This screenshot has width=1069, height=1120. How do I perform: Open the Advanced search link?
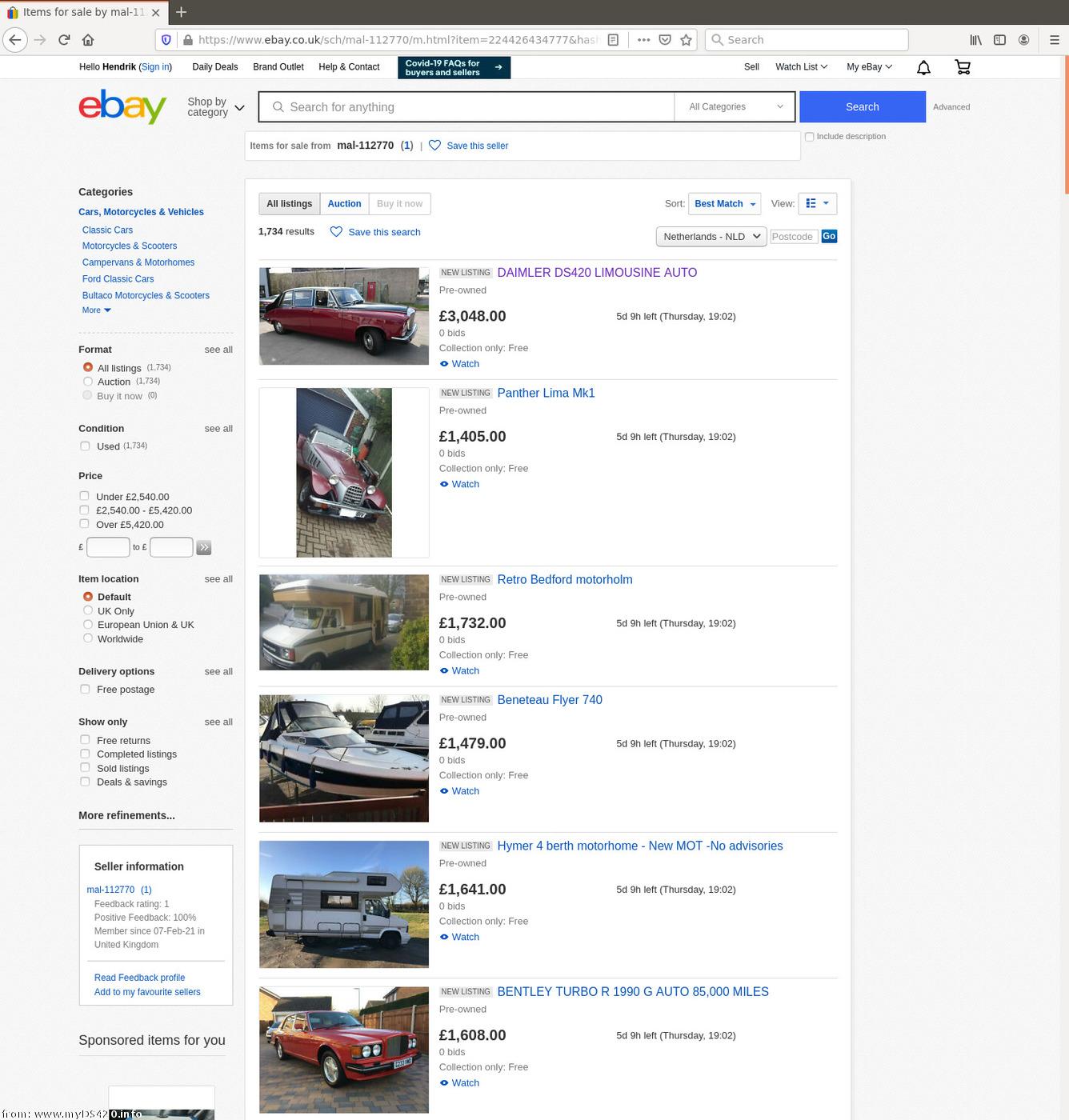[x=951, y=107]
